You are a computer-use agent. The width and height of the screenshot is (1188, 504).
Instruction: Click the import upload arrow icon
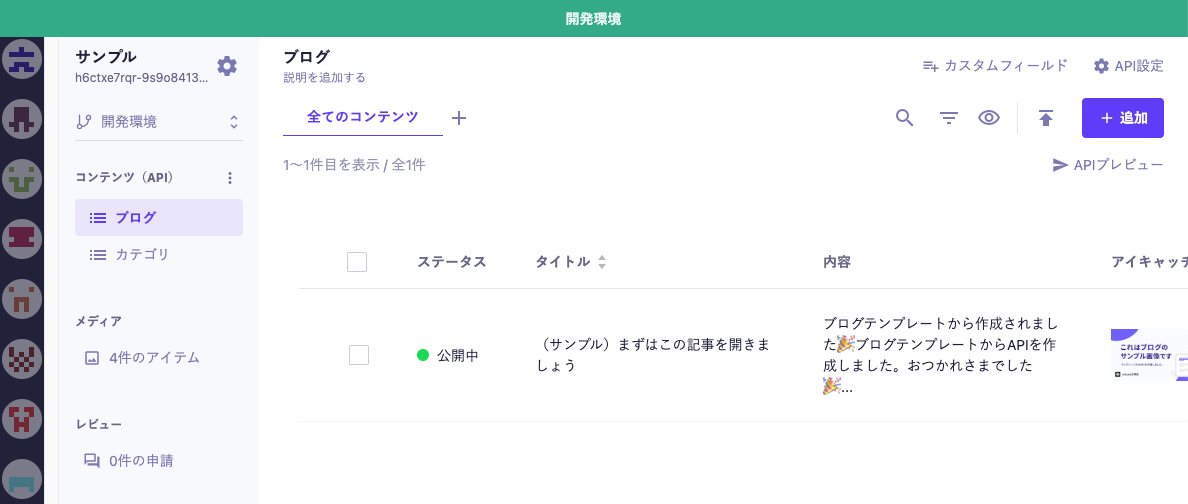coord(1046,118)
